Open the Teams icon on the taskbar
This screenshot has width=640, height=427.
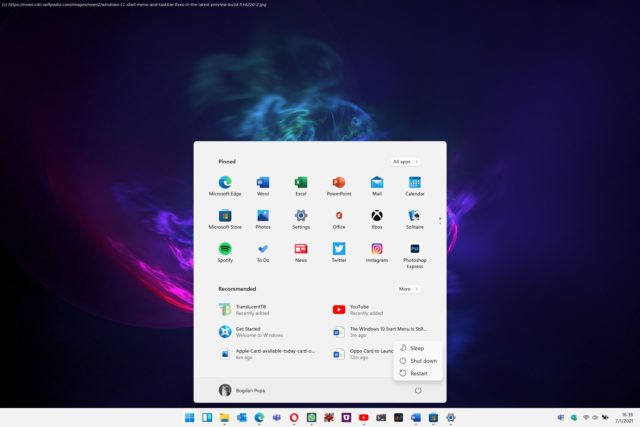[277, 418]
